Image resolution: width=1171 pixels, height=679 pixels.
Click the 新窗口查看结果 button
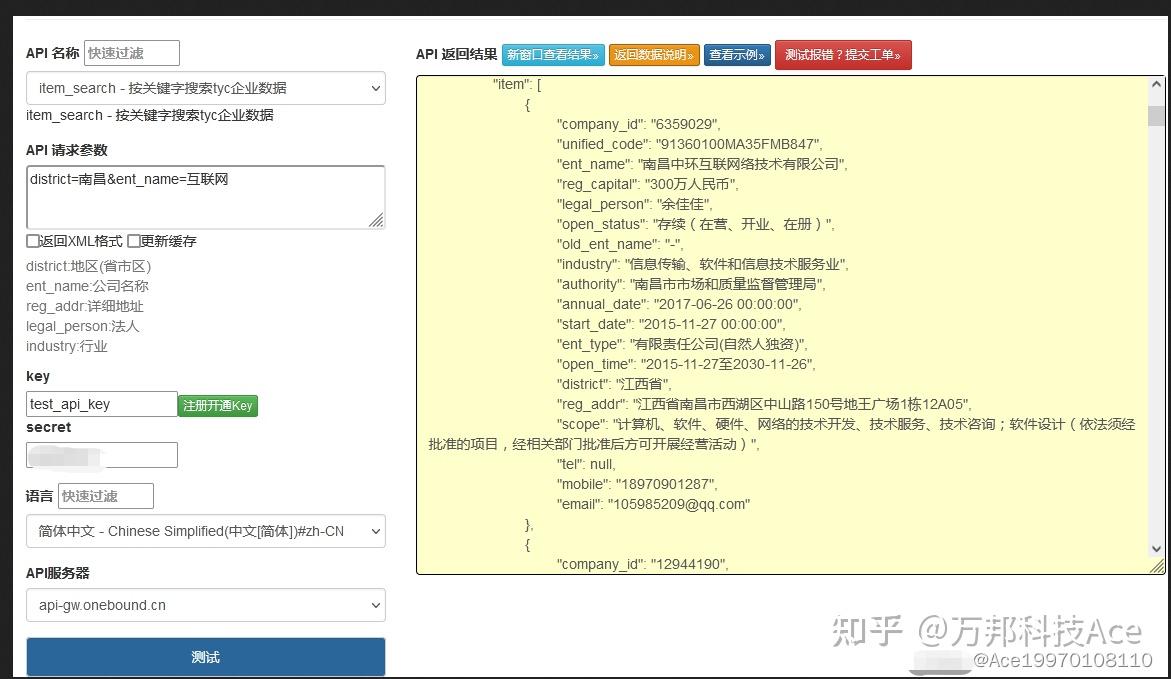pos(553,55)
